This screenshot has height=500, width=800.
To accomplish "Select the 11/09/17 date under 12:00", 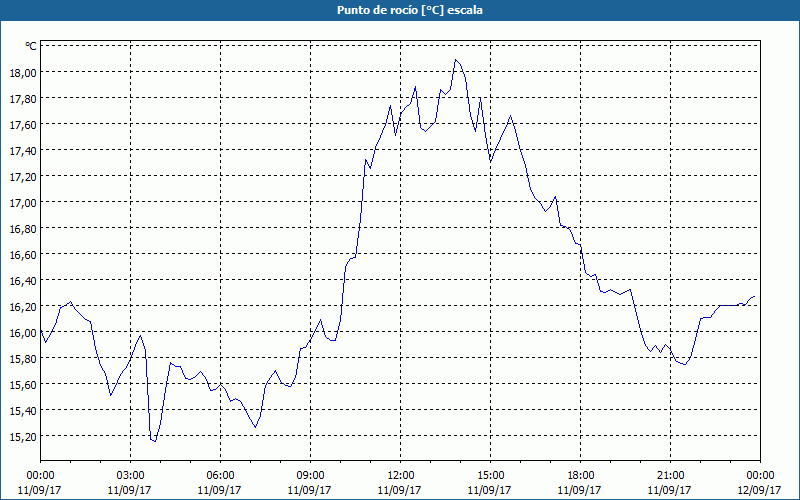I will coord(401,490).
